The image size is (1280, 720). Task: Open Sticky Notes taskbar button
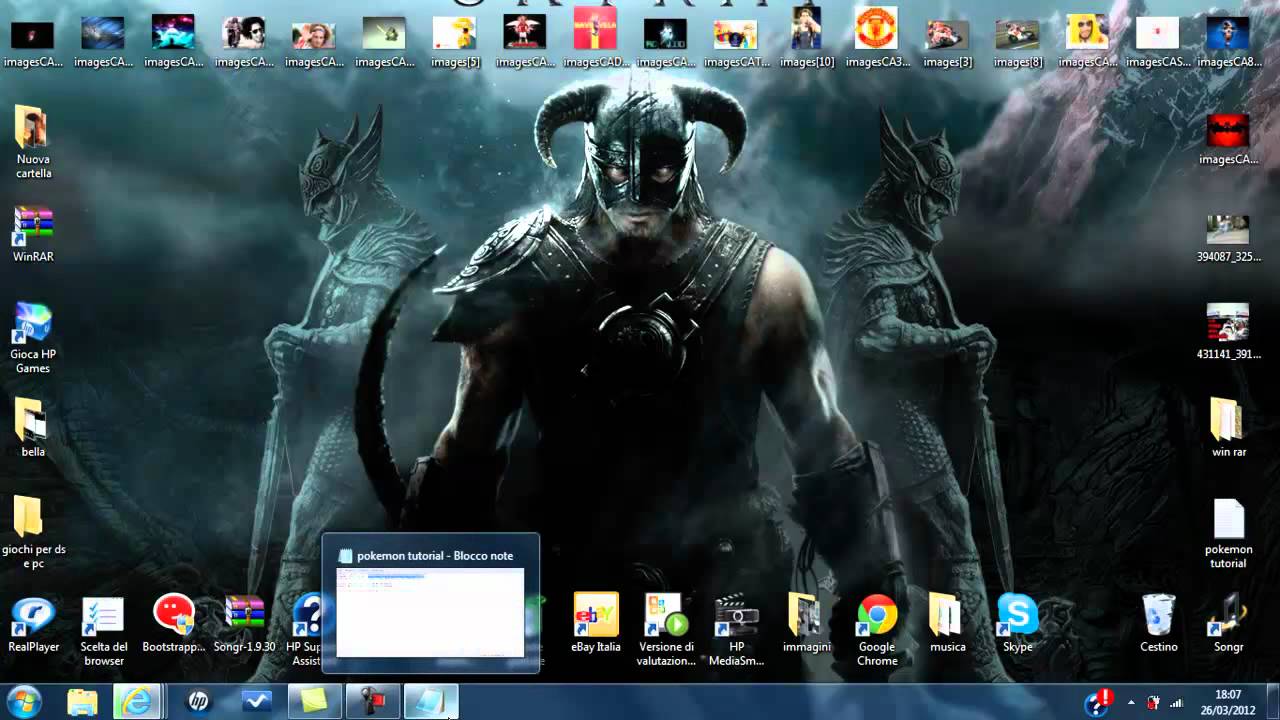tap(315, 702)
